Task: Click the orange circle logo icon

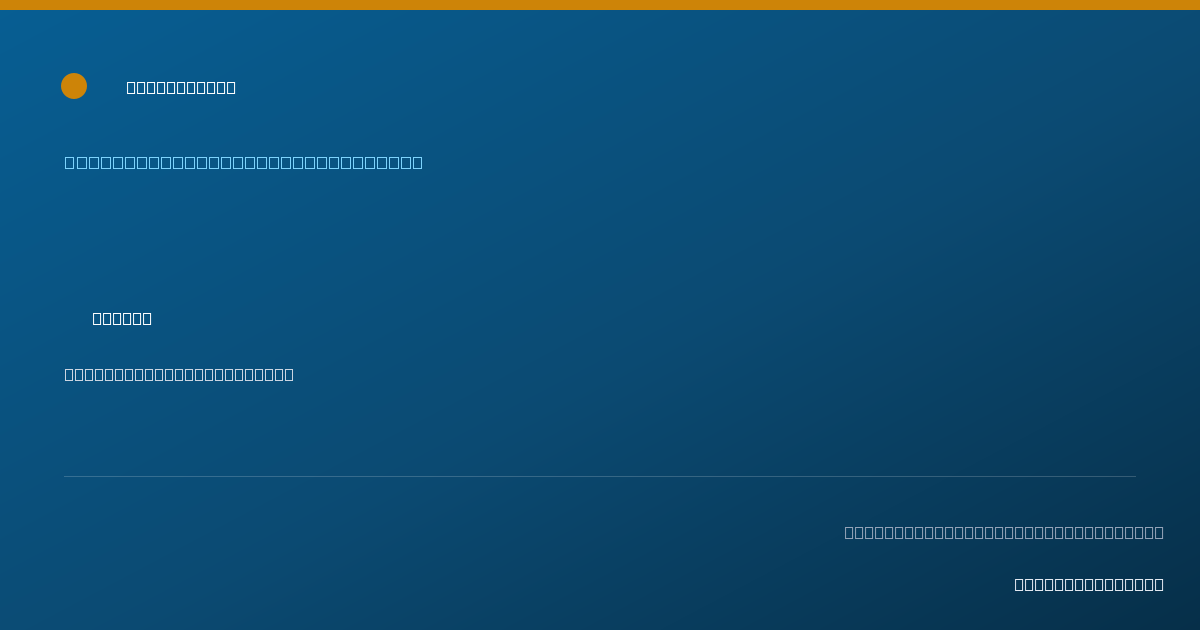Action: coord(74,86)
